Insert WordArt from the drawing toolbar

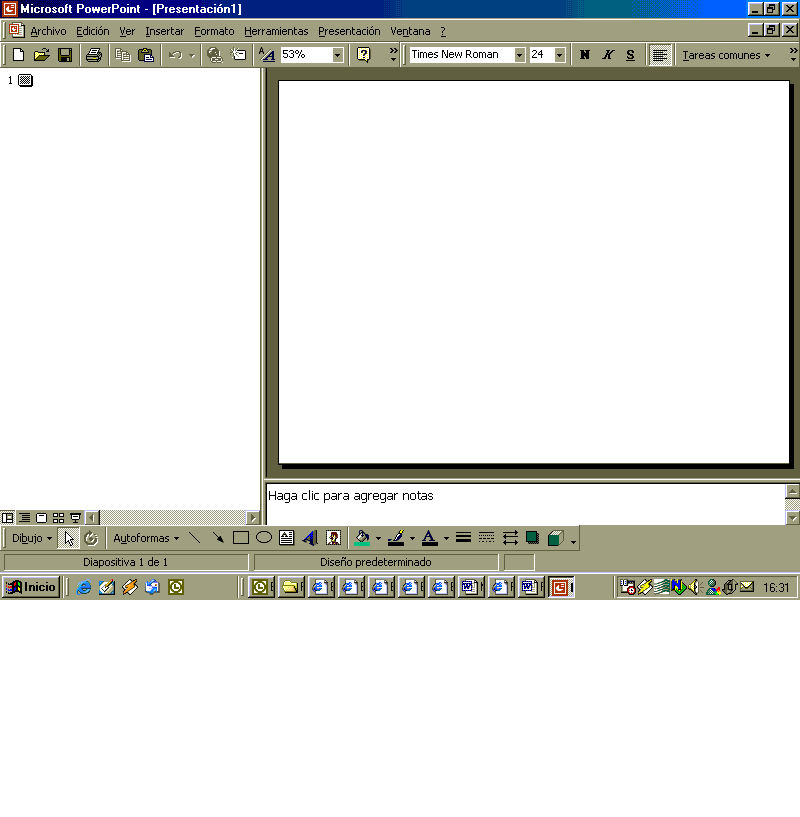pos(310,538)
